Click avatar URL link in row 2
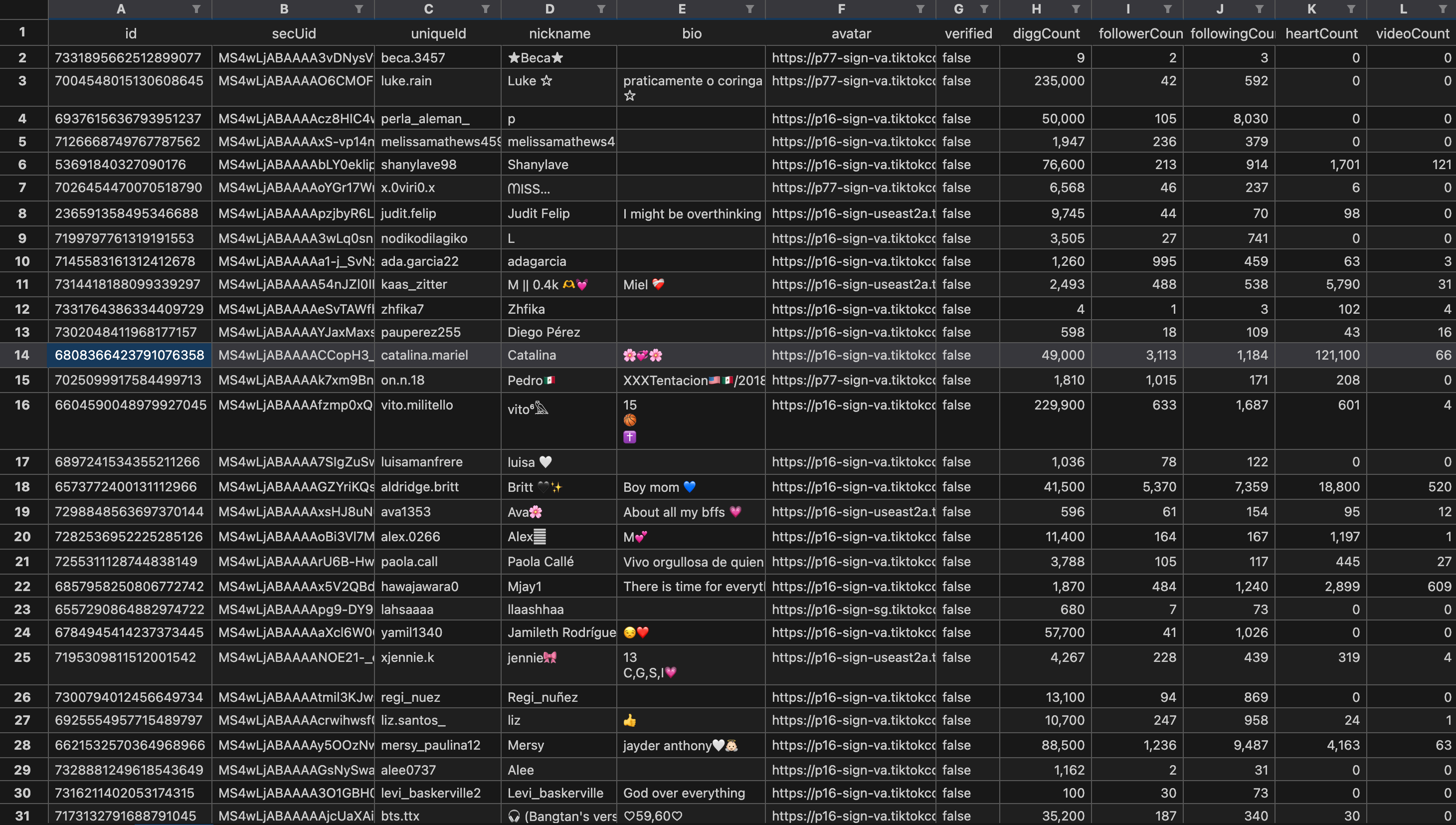Screen dimensions: 1456x825 (x=853, y=58)
